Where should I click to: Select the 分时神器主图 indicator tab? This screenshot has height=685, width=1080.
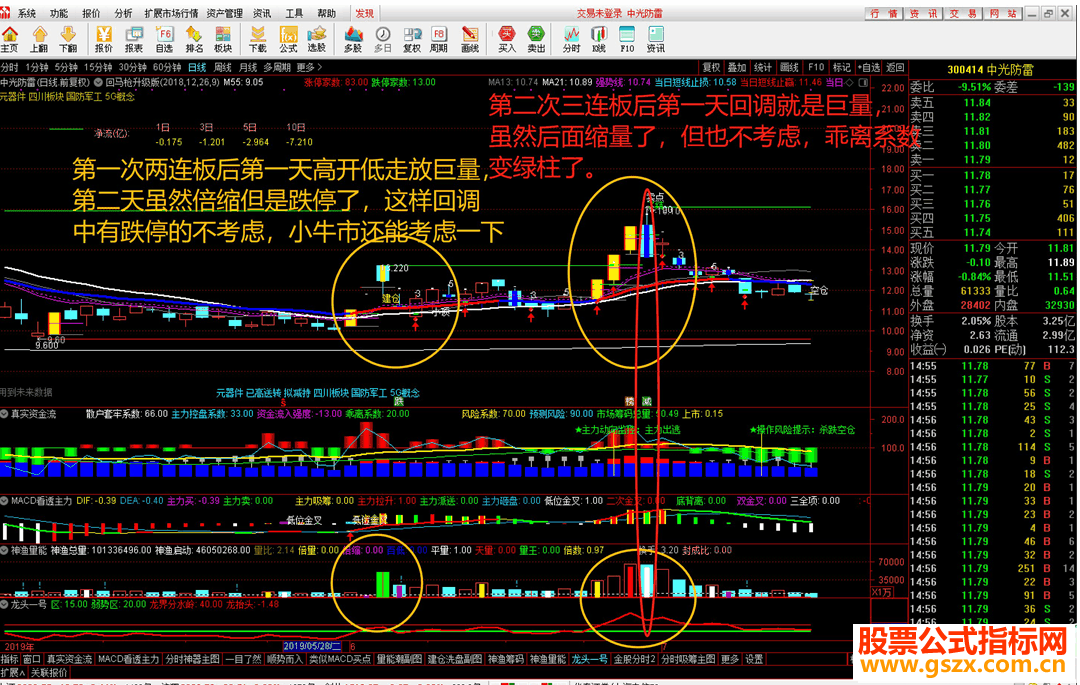pyautogui.click(x=192, y=660)
